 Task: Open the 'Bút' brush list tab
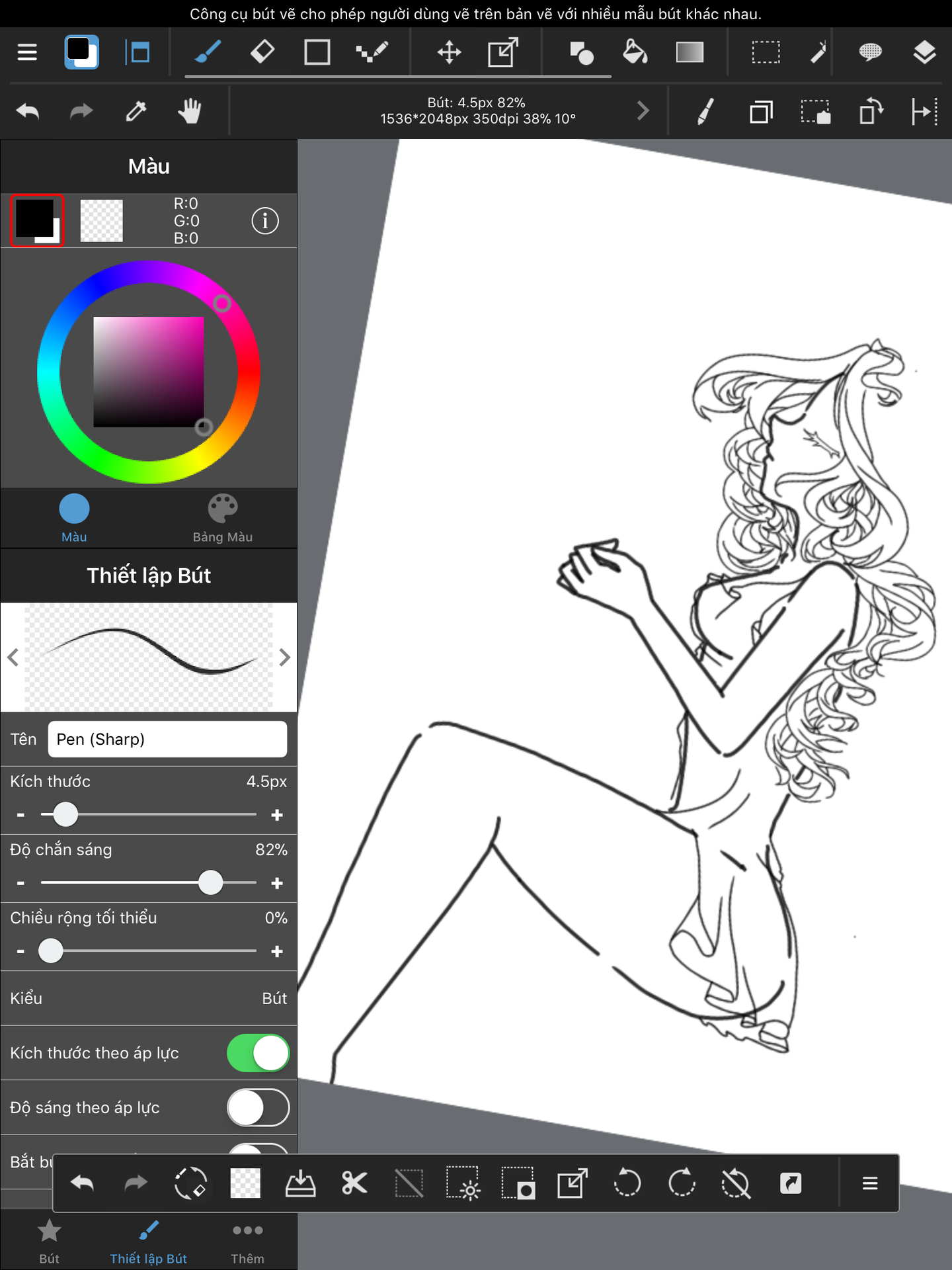coord(49,1241)
